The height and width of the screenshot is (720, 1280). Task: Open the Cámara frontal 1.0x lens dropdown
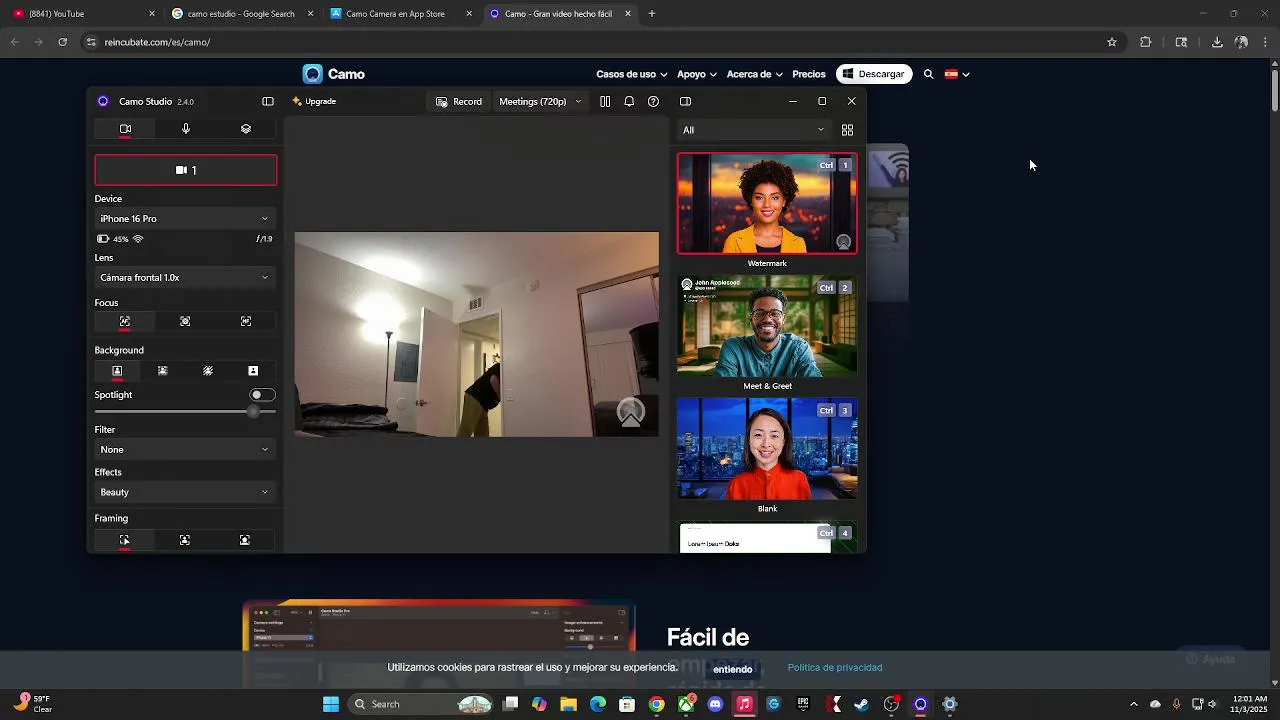(x=185, y=277)
